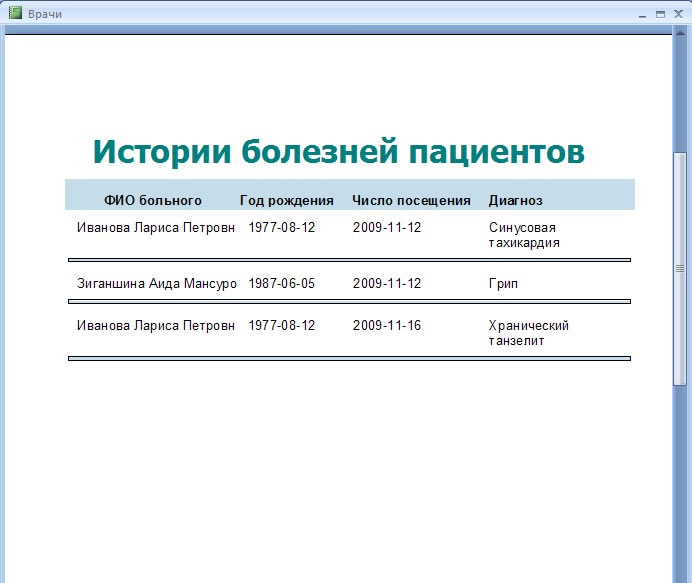Screen dimensions: 692x583
Task: Click the column header Диагноз
Action: point(515,200)
